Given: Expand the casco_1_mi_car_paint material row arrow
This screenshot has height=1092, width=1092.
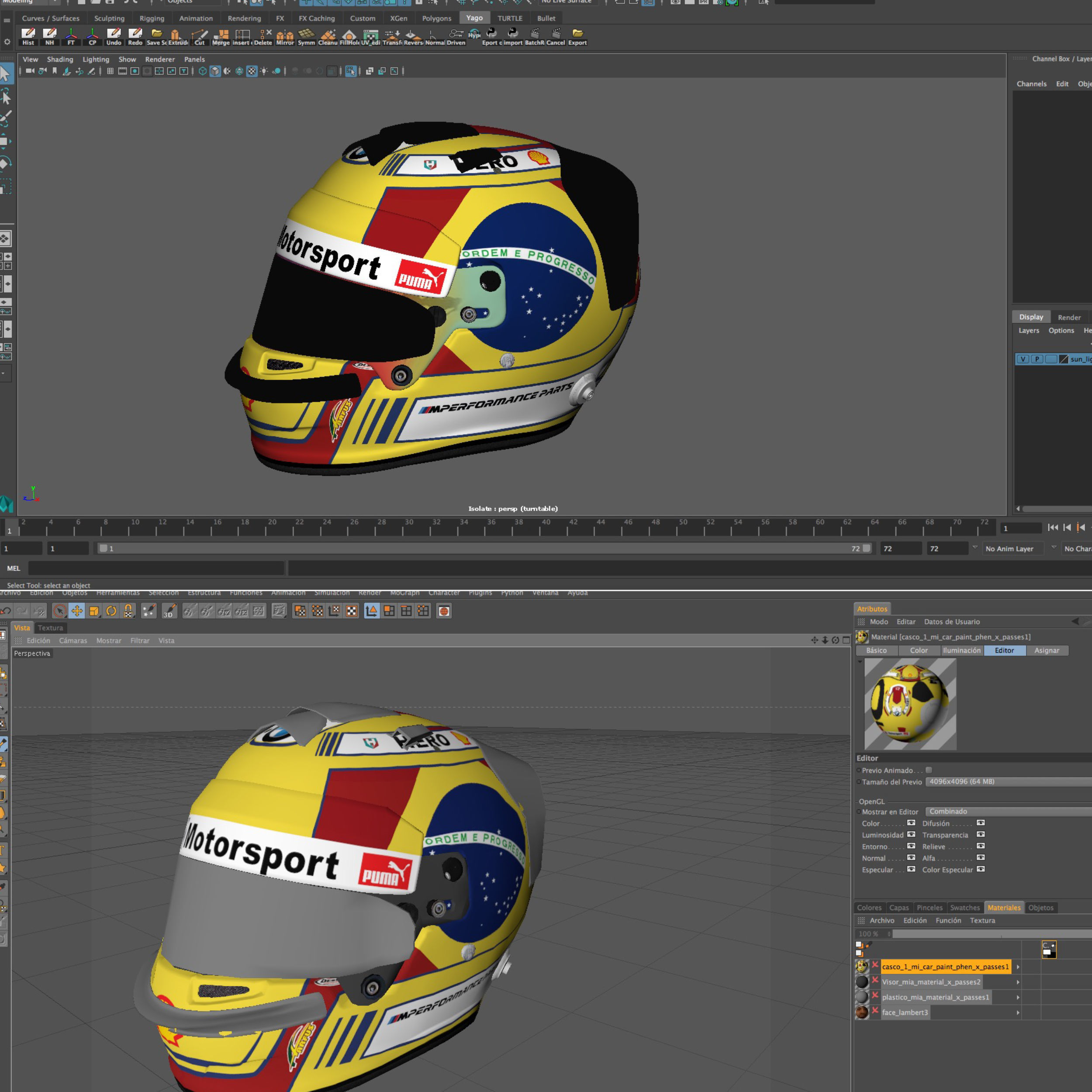Looking at the screenshot, I should 1018,967.
